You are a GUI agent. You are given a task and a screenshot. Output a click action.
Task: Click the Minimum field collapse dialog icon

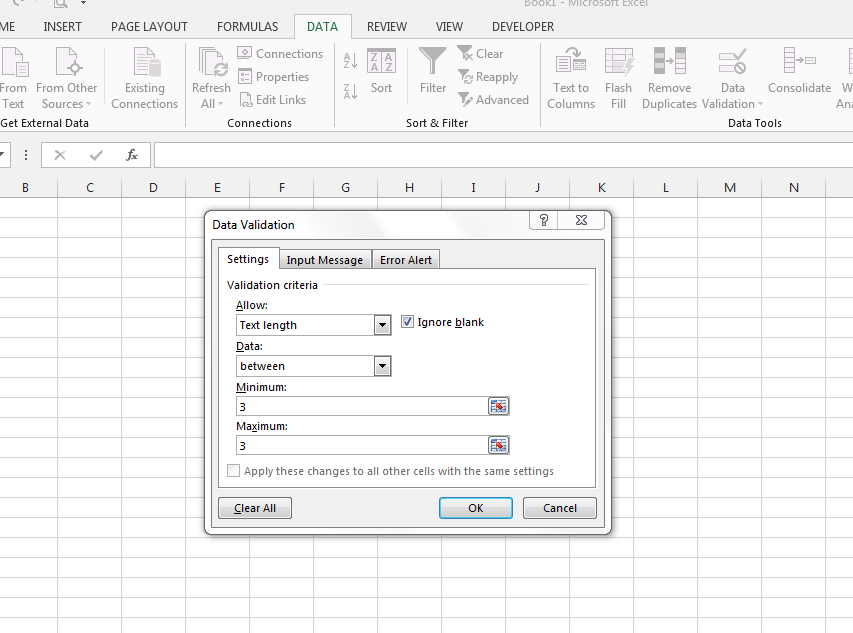point(497,405)
